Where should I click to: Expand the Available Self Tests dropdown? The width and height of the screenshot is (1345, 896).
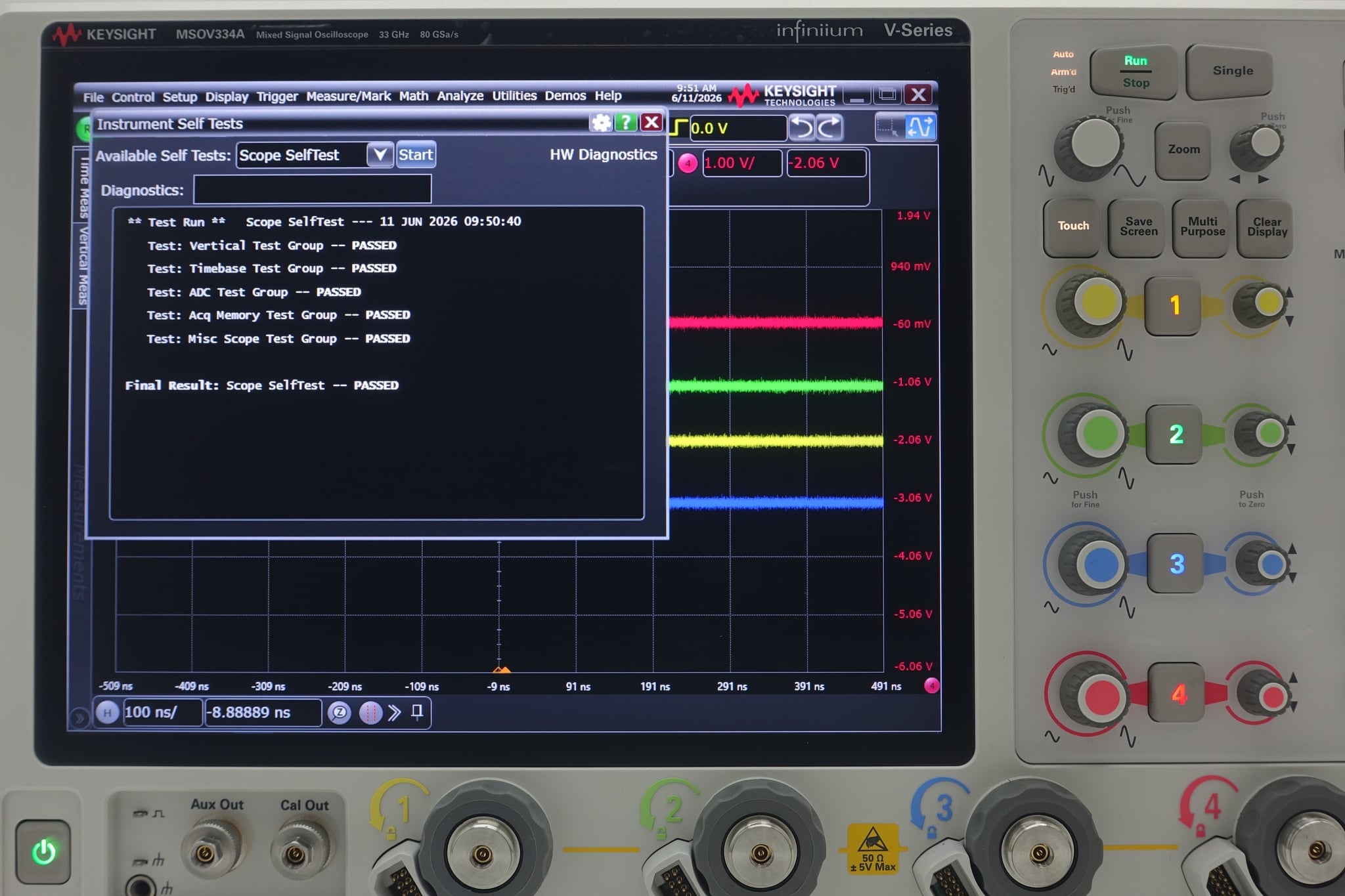tap(380, 155)
